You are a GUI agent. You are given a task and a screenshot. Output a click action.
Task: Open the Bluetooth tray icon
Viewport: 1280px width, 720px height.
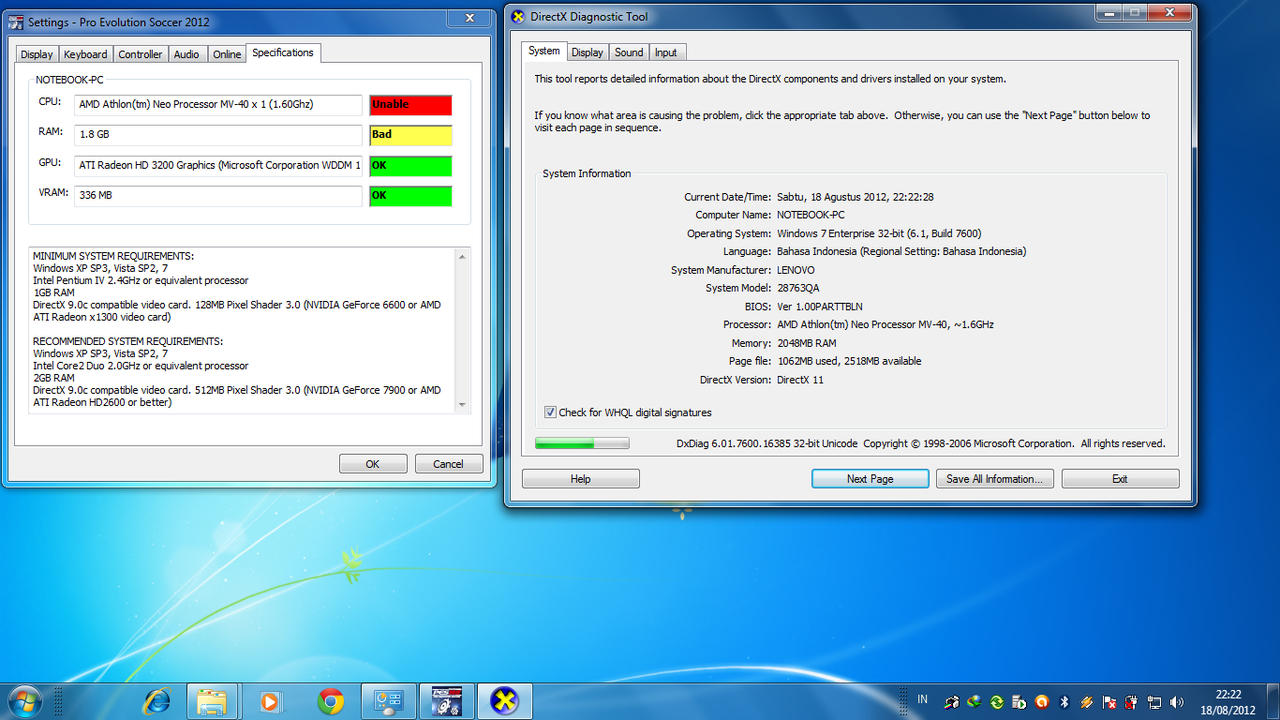click(1065, 702)
